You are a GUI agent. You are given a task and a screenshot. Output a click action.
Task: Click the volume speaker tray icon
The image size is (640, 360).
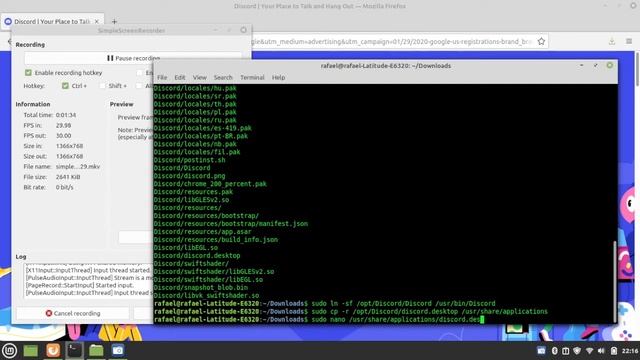601,351
